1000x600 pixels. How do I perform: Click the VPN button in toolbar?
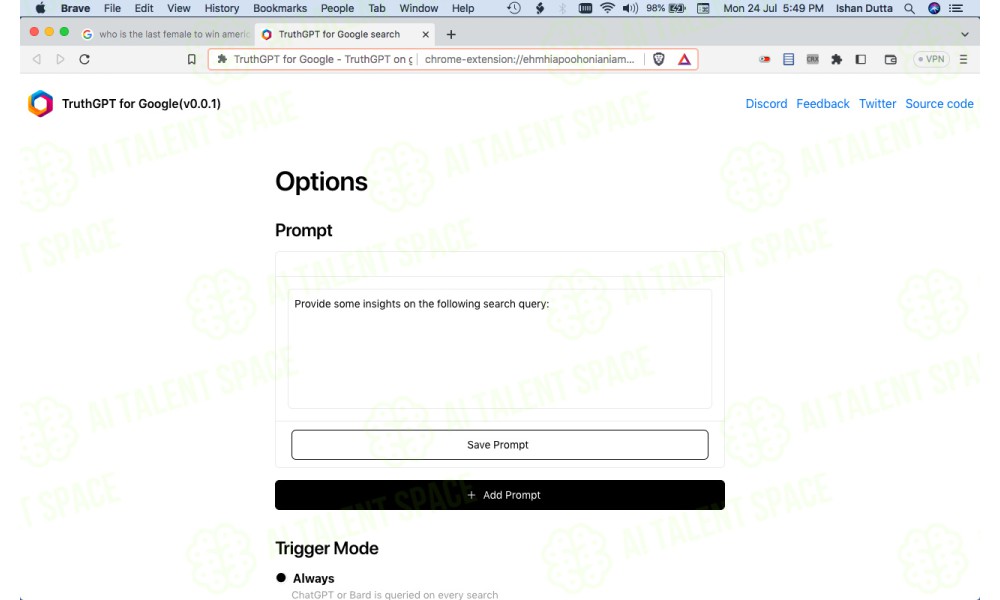click(x=931, y=59)
